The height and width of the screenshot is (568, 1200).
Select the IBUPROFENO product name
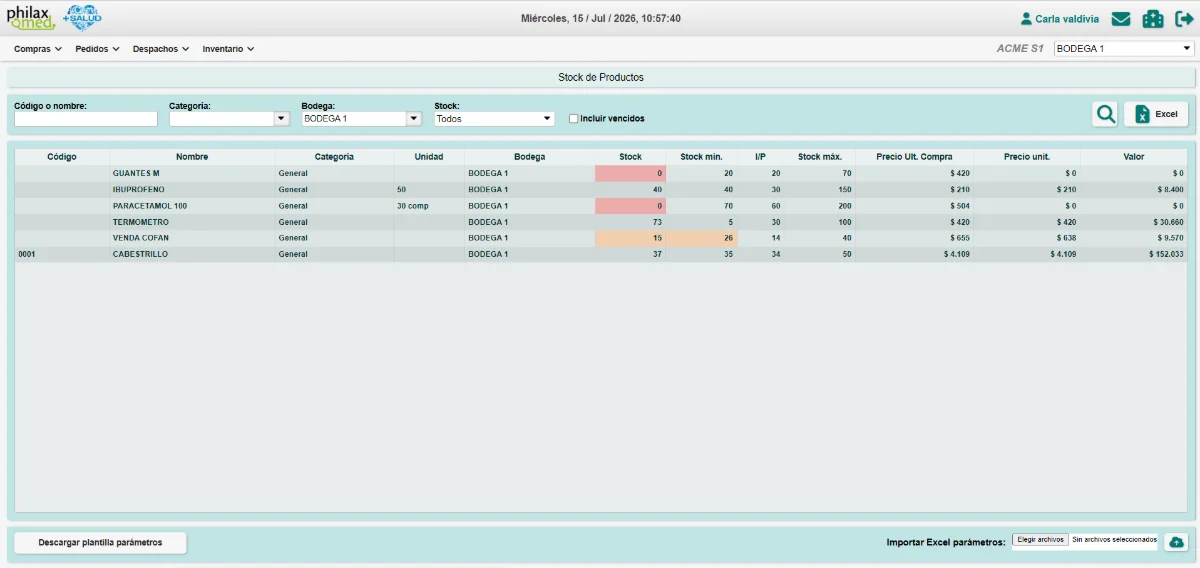pos(139,189)
